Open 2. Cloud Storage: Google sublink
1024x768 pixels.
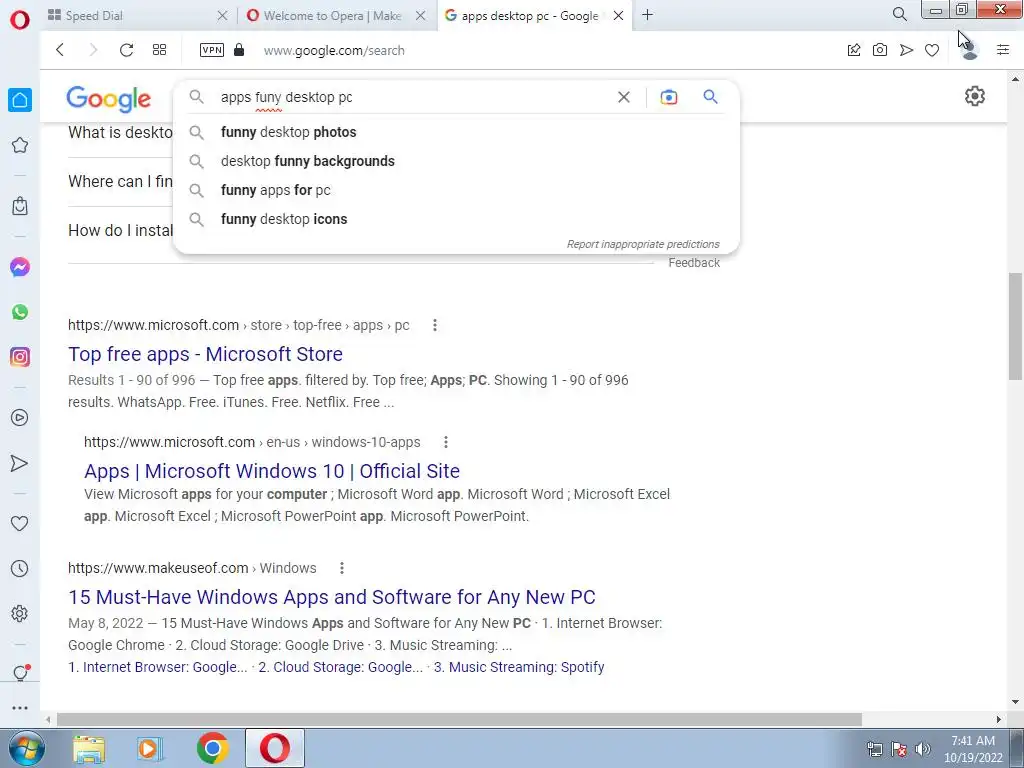tap(340, 667)
